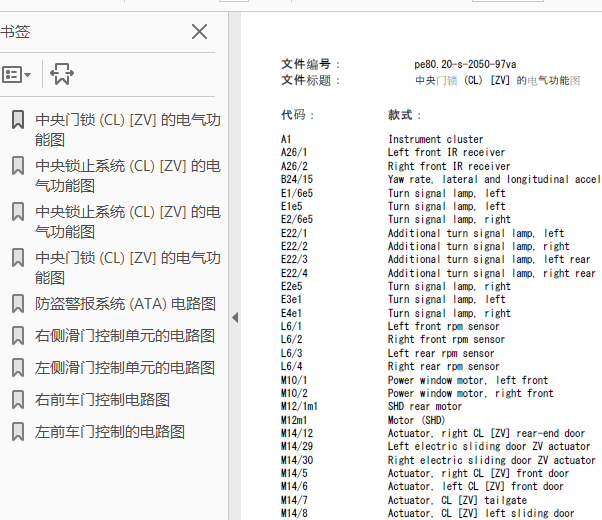
Task: Click bookmark icon beside 右前车门控制电路图
Action: click(18, 400)
